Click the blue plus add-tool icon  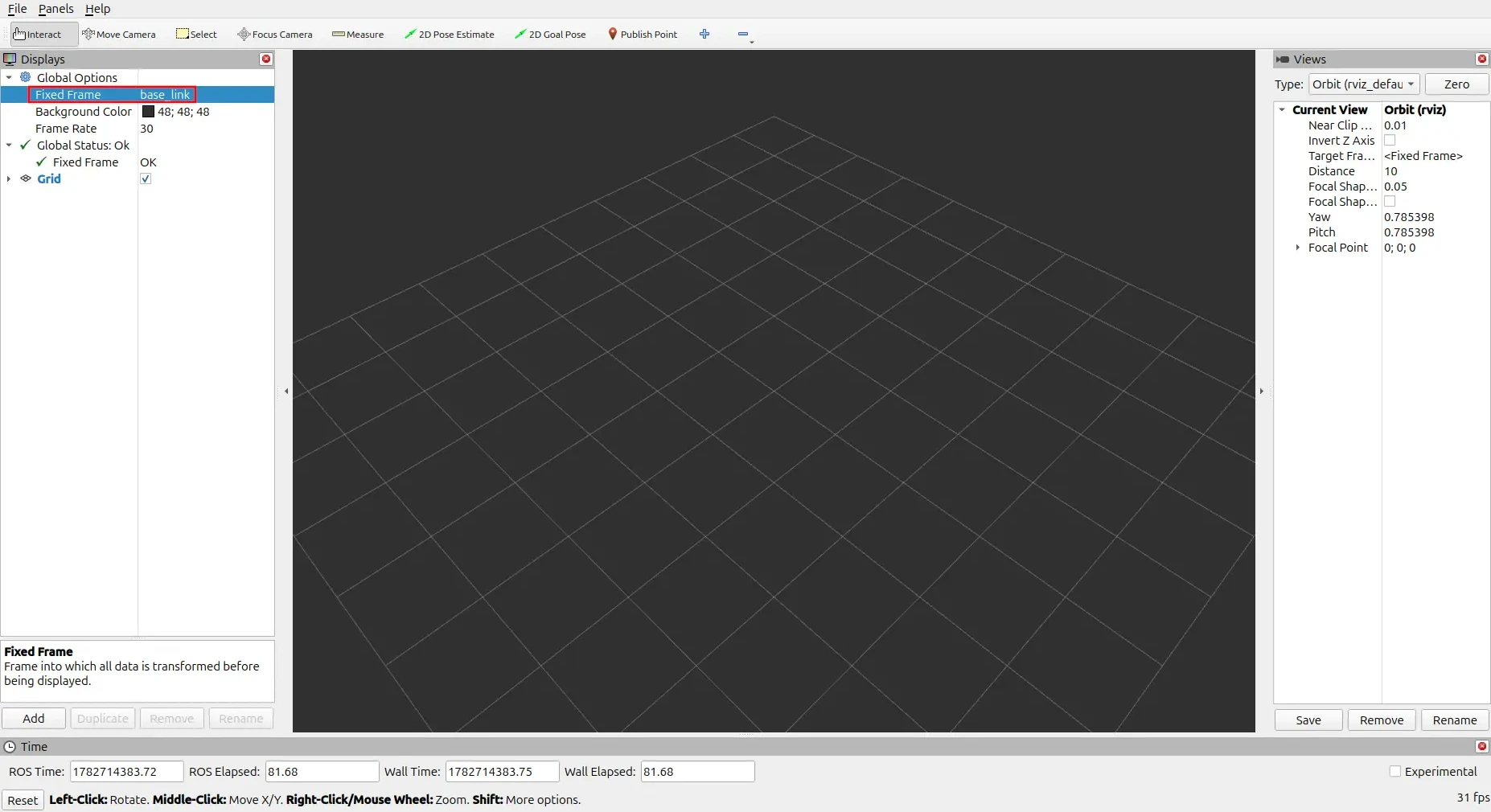point(704,34)
